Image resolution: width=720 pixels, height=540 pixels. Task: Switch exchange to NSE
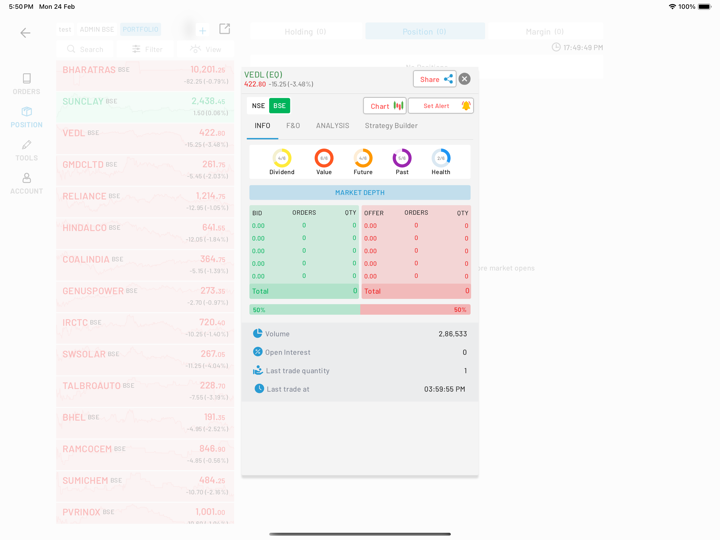258,106
